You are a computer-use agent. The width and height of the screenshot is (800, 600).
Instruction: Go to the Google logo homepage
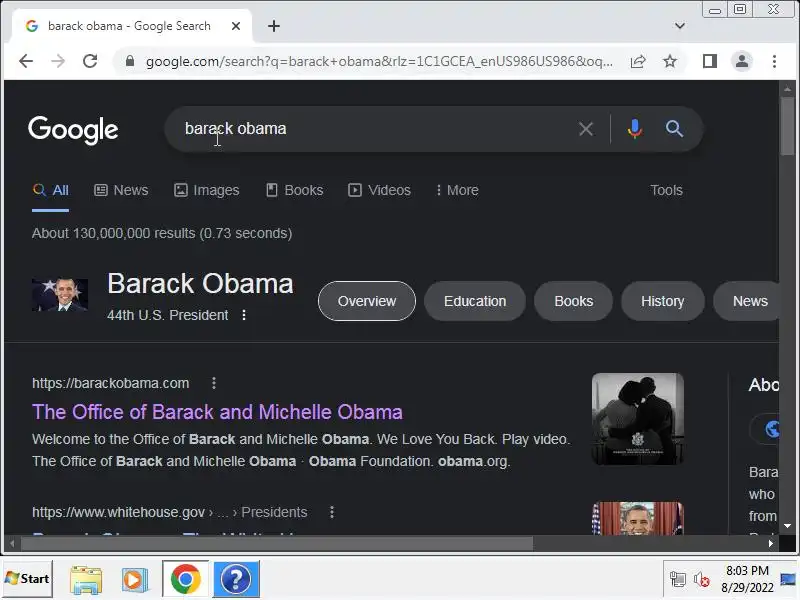[x=73, y=130]
